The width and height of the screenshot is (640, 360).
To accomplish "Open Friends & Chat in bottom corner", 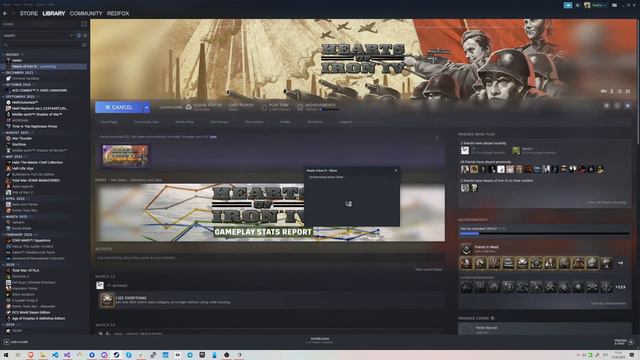I will click(624, 342).
